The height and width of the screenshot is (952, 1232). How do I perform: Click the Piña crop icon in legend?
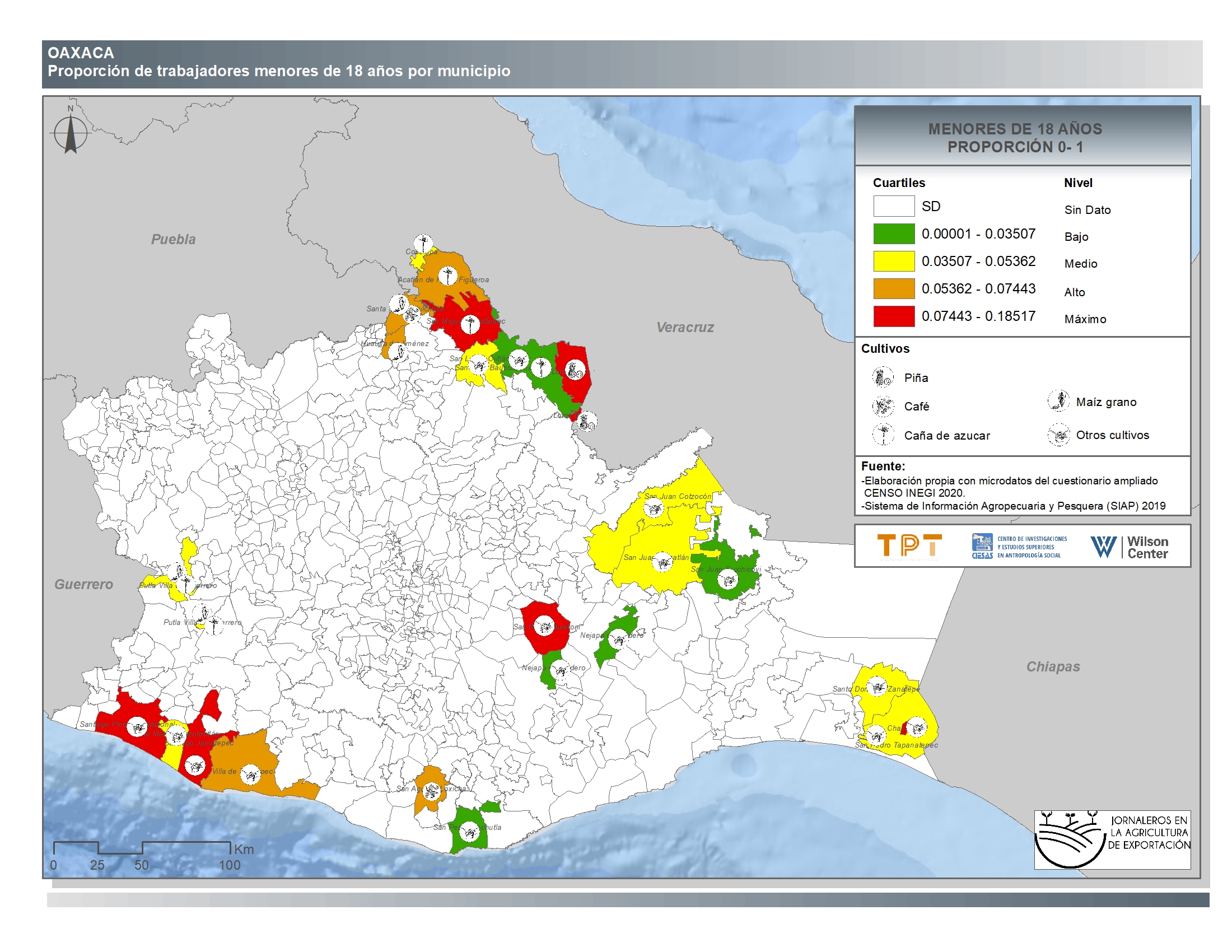(882, 377)
